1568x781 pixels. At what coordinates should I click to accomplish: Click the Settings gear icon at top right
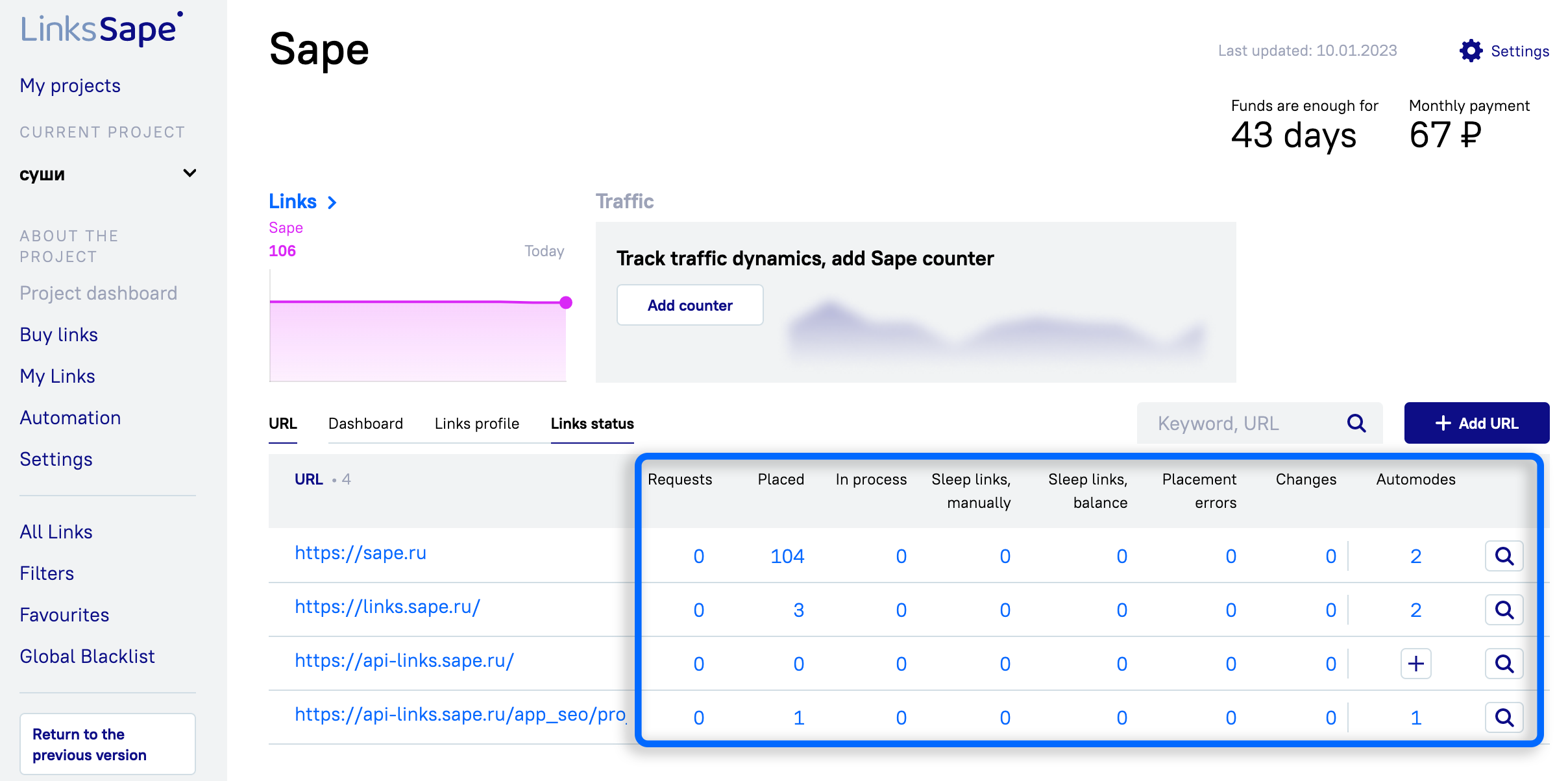tap(1471, 51)
